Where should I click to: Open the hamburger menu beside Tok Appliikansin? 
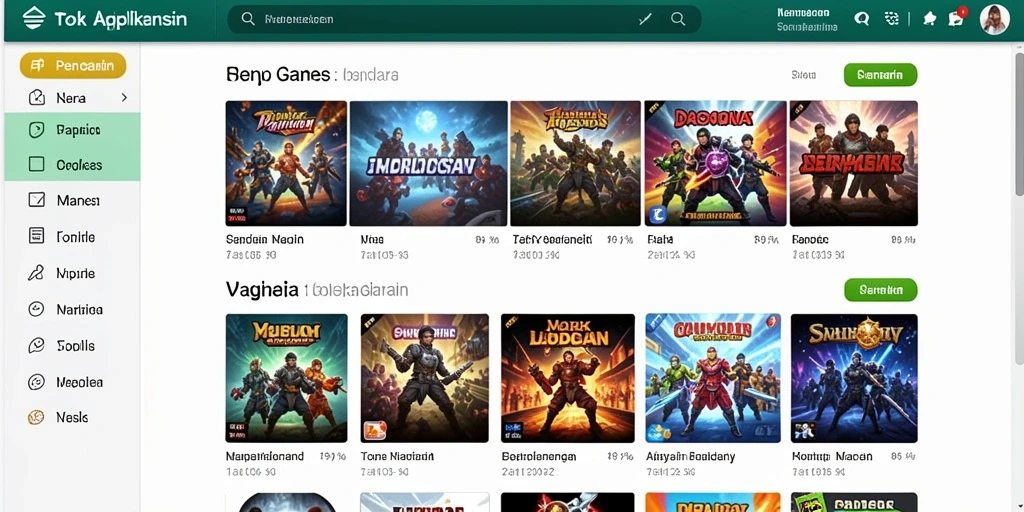coord(33,18)
